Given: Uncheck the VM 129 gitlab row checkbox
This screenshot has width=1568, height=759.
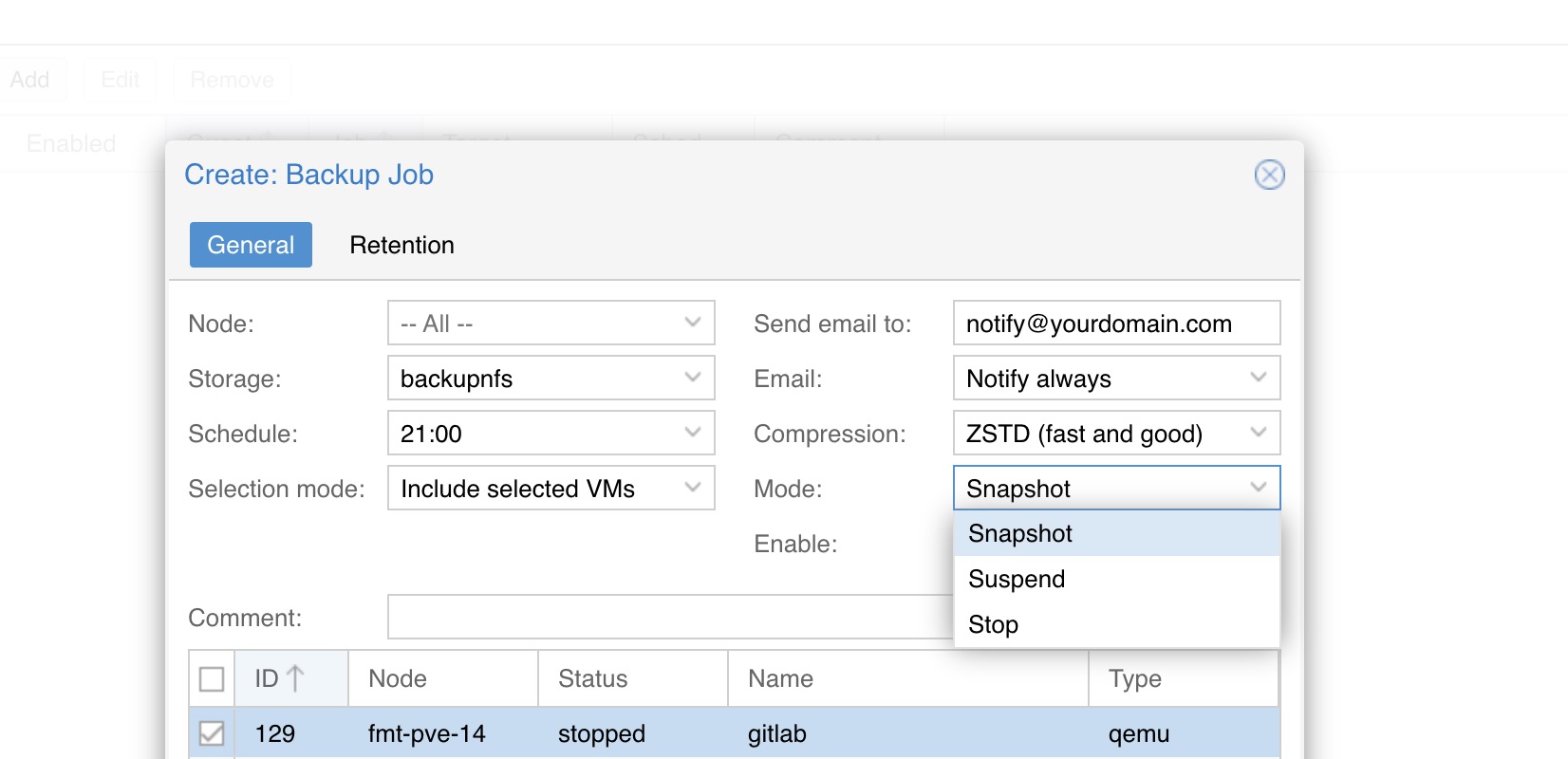Looking at the screenshot, I should pos(212,733).
